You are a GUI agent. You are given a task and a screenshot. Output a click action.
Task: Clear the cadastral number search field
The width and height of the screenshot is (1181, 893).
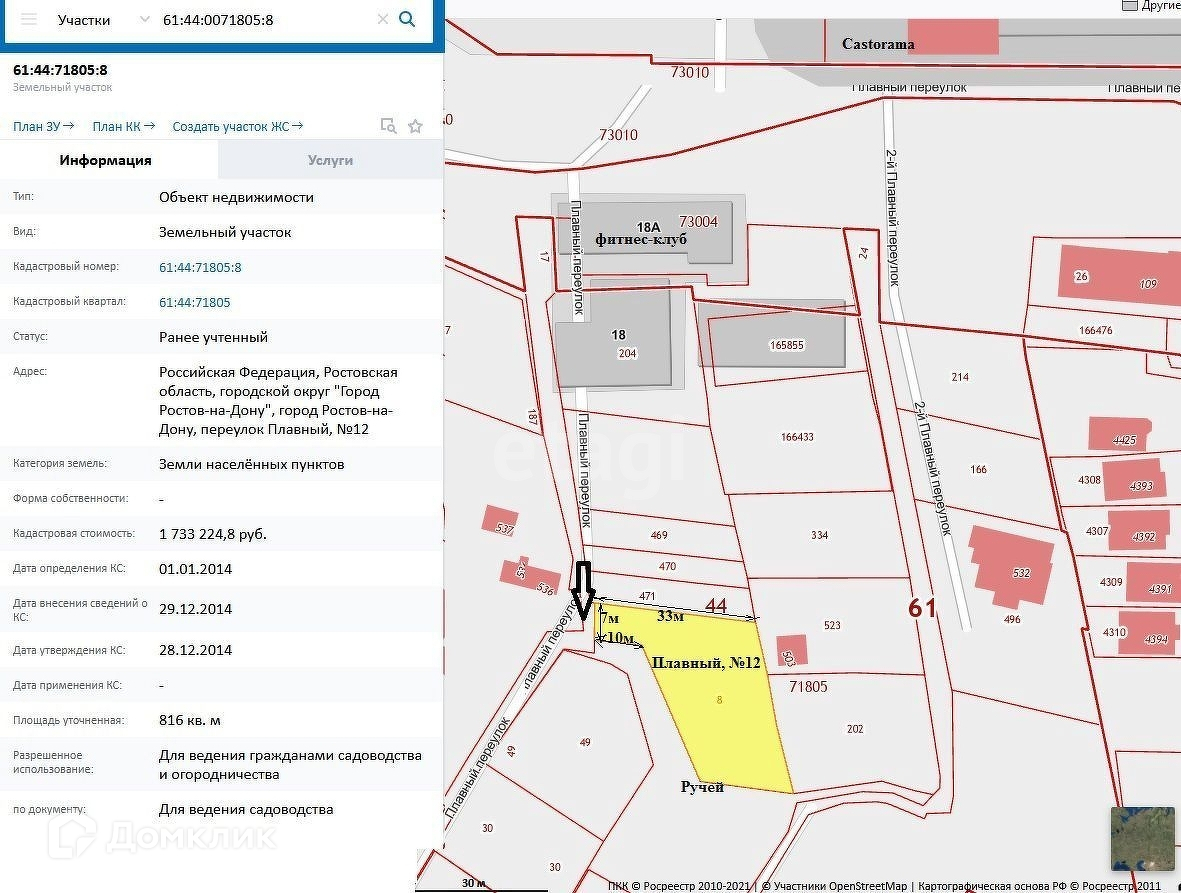(382, 19)
